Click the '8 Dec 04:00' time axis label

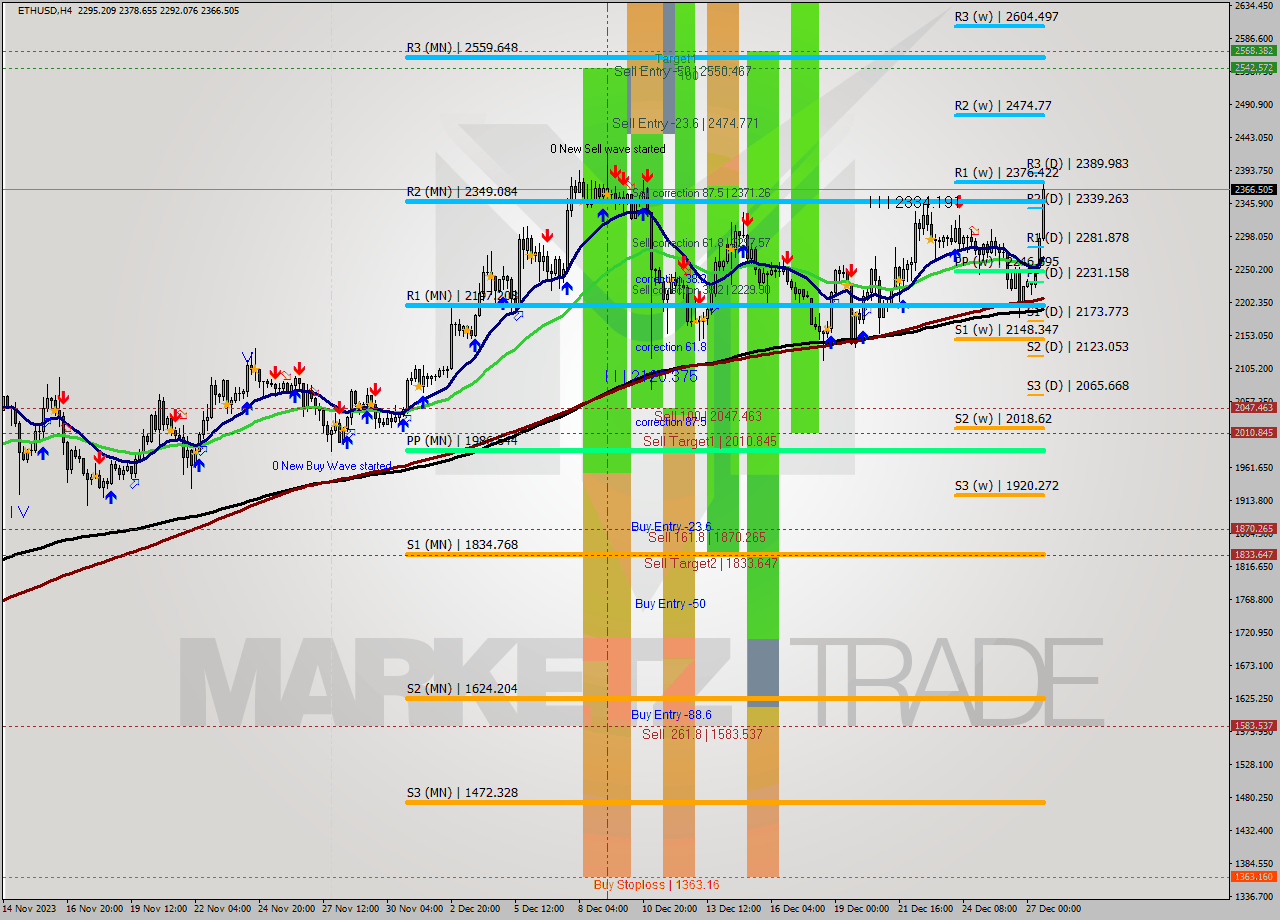(x=603, y=909)
